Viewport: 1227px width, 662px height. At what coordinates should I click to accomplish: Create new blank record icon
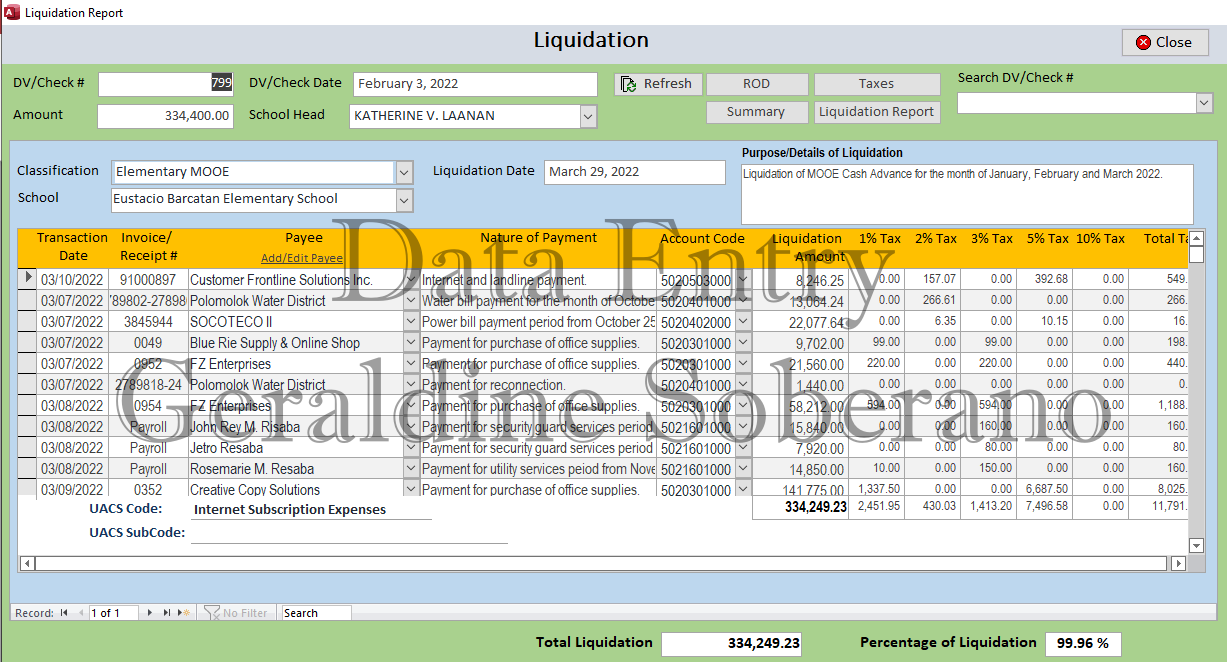(183, 613)
